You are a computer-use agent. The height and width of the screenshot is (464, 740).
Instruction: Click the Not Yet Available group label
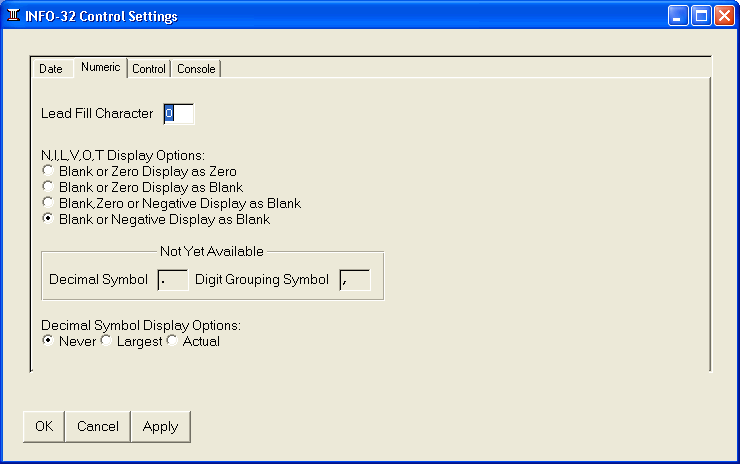pyautogui.click(x=211, y=251)
